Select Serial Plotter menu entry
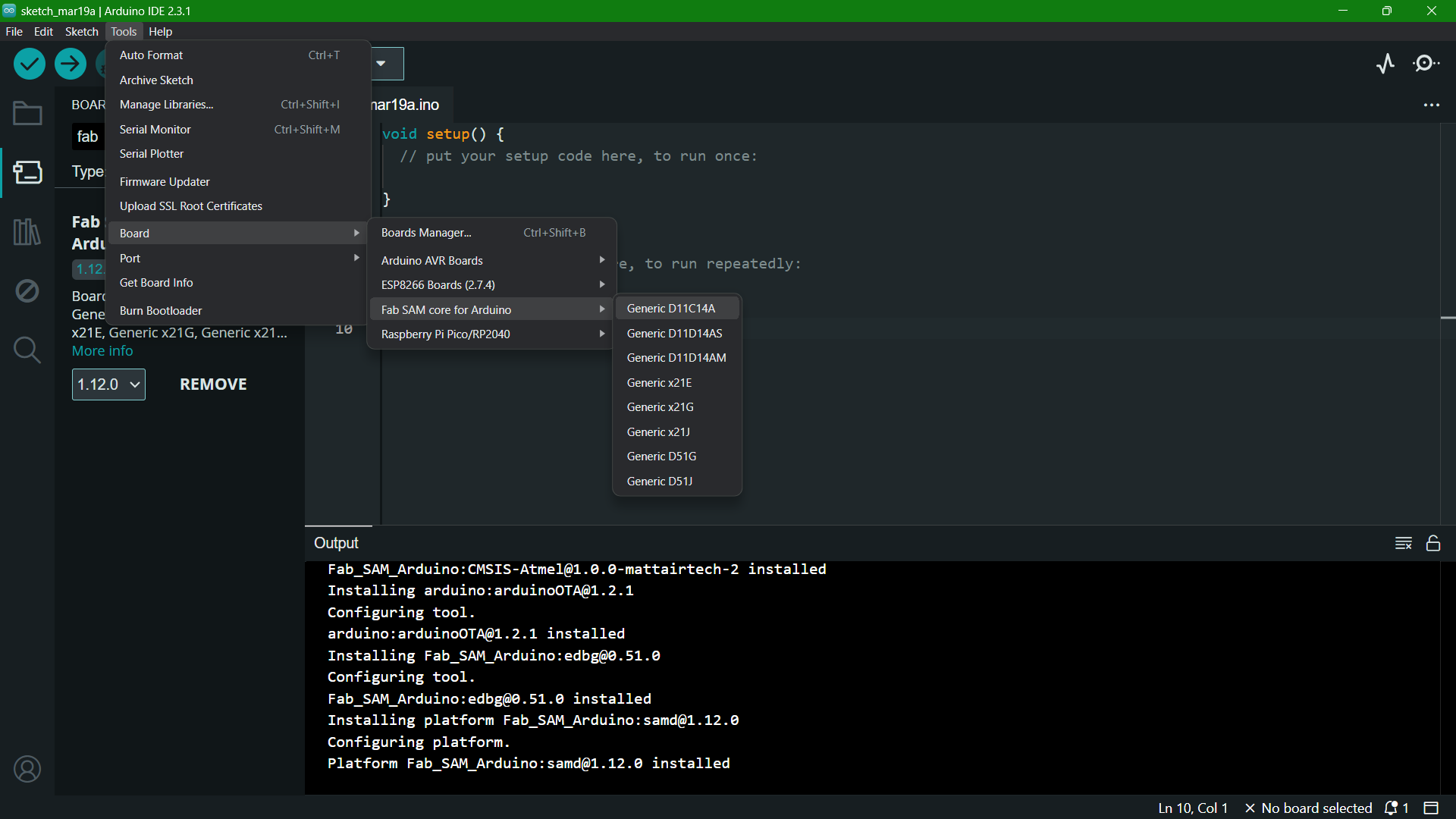The height and width of the screenshot is (819, 1456). coord(237,154)
